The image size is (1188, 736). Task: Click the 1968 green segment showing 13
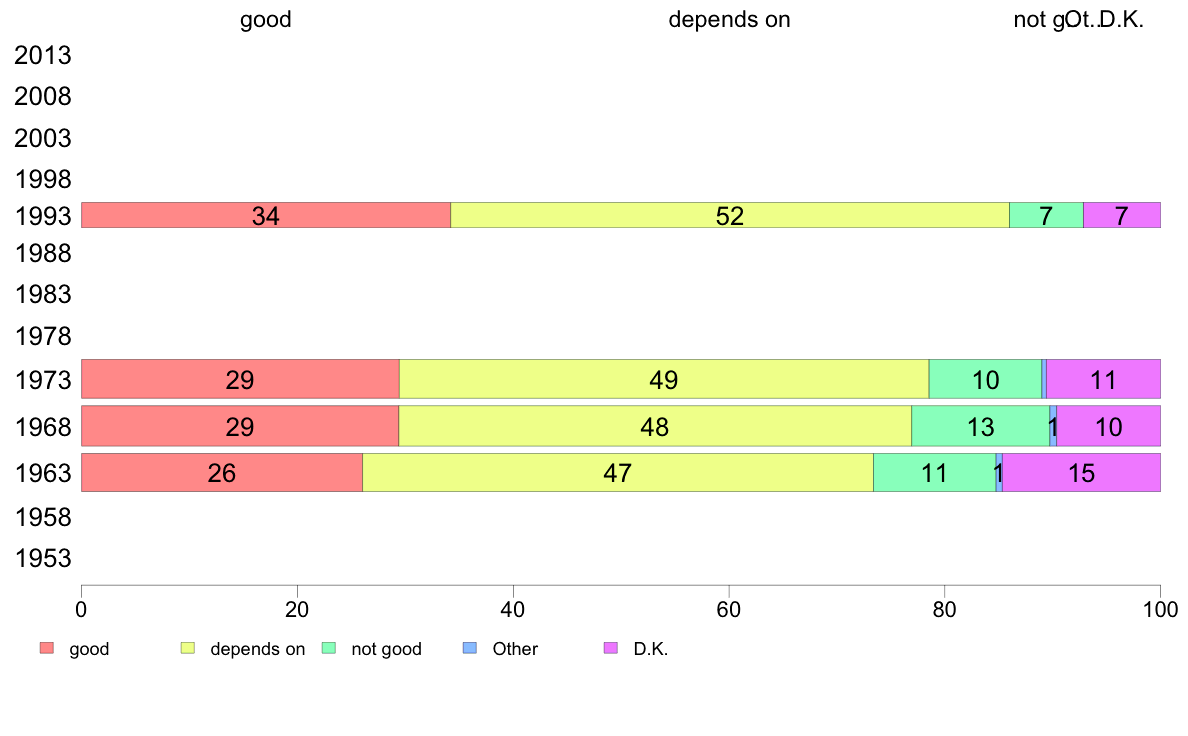(x=980, y=426)
